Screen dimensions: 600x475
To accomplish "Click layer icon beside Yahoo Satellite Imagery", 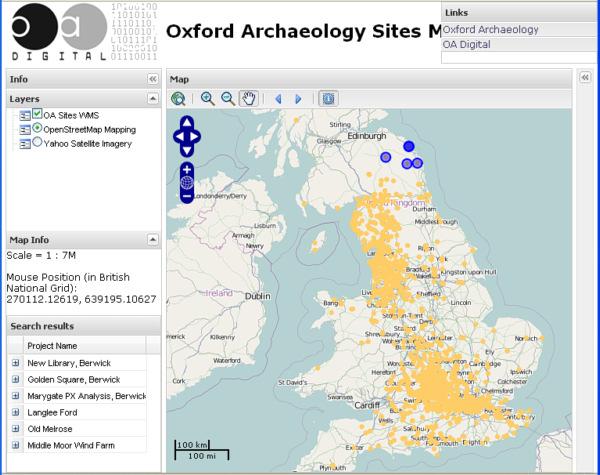I will click(25, 144).
